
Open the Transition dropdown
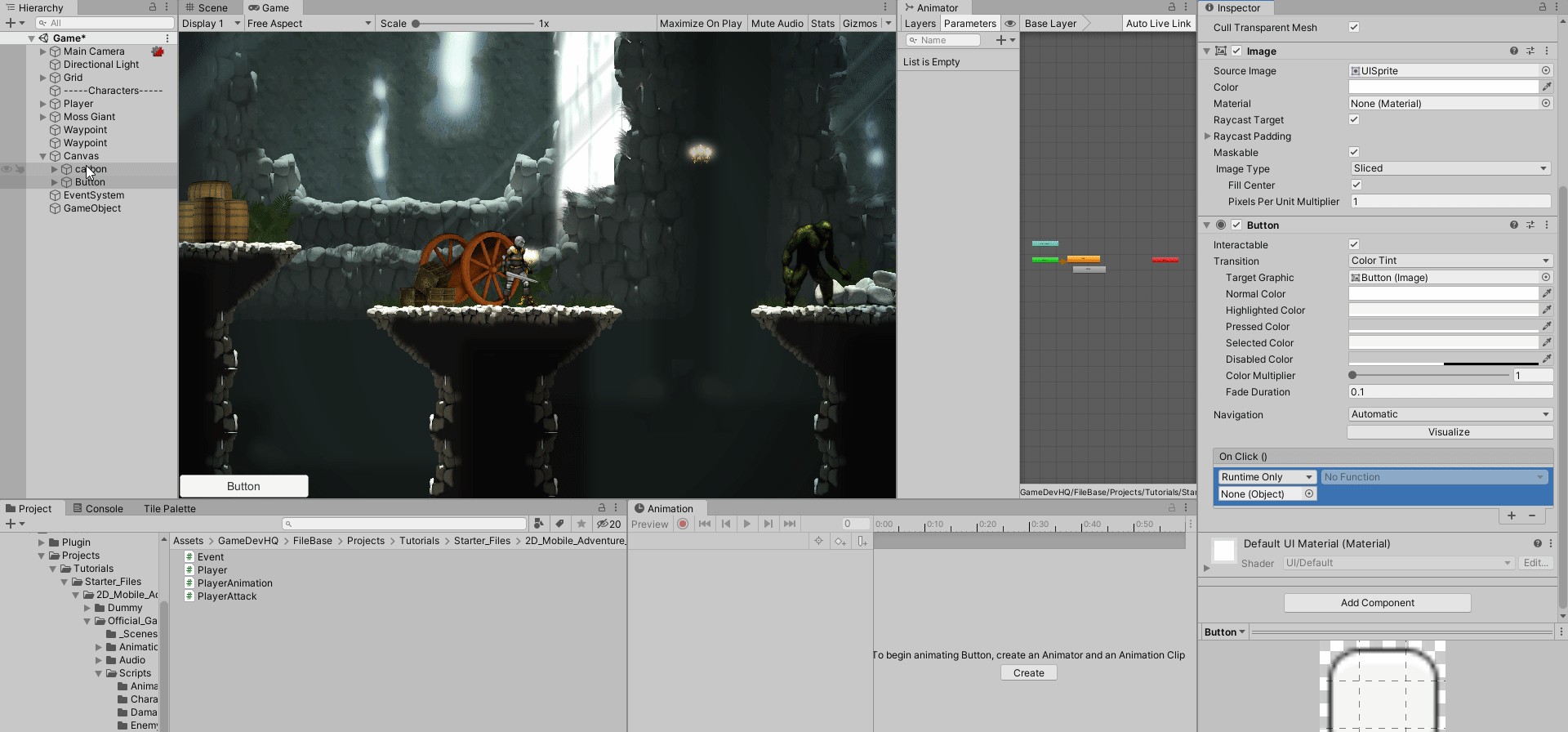(1450, 261)
